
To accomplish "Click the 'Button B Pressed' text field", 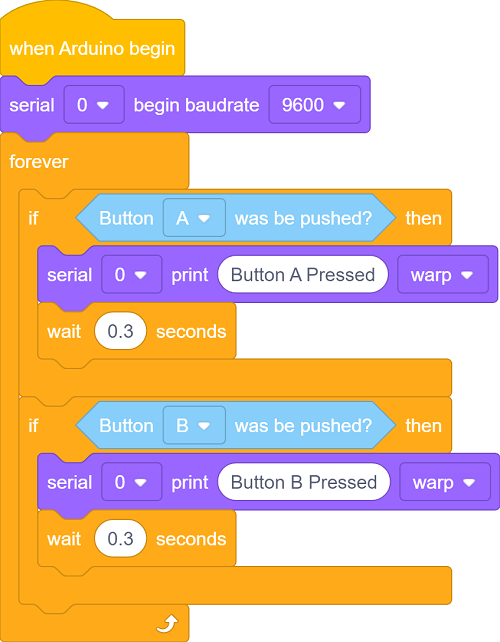I will 304,482.
